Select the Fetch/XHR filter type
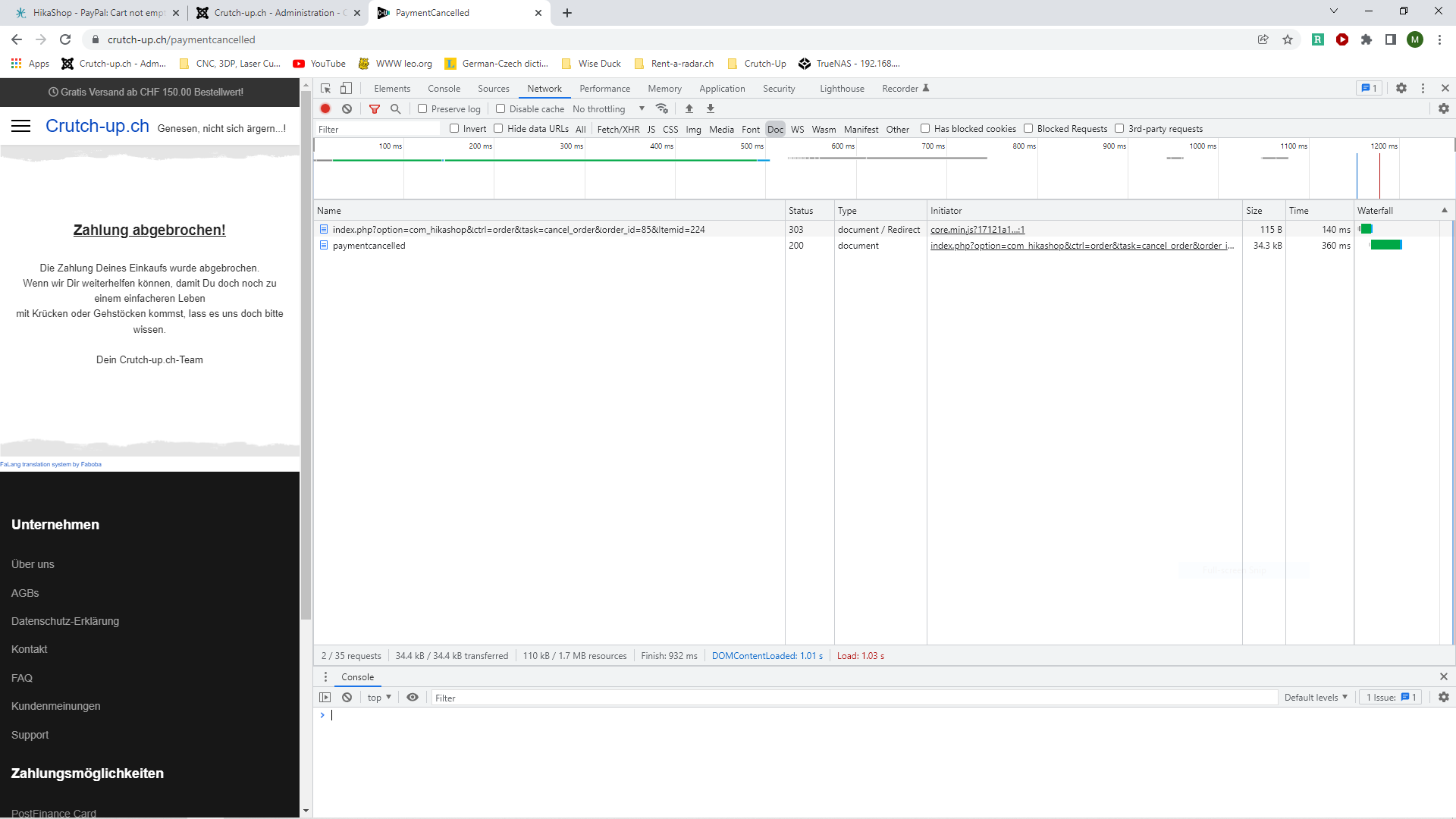1456x819 pixels. click(x=618, y=129)
